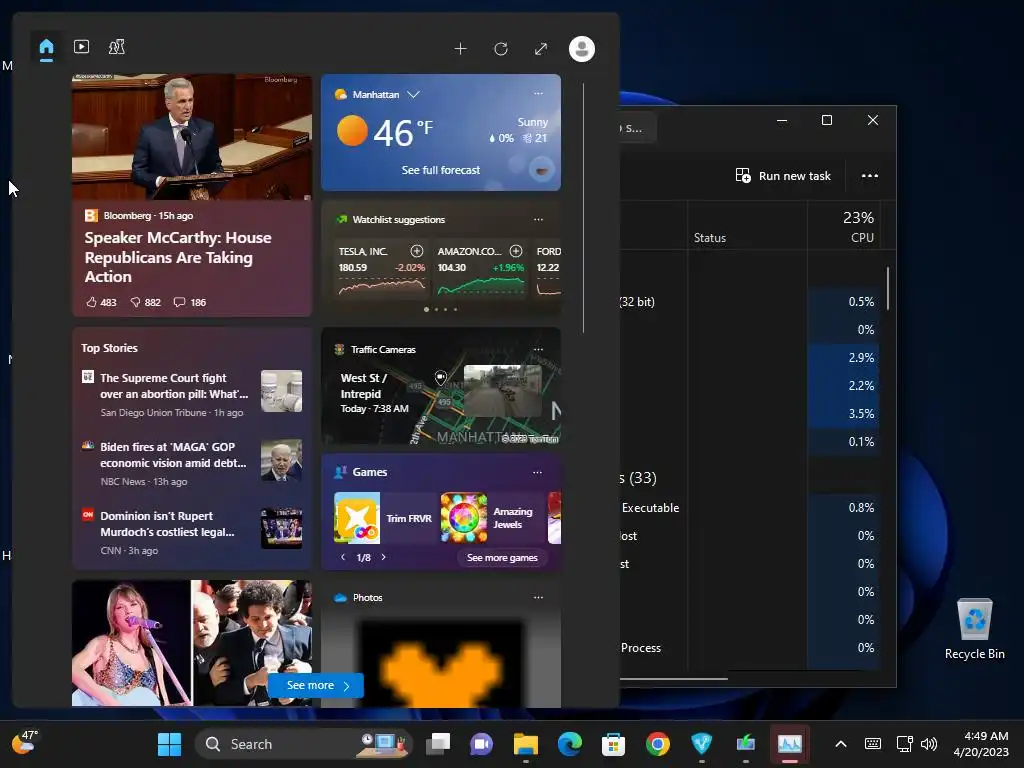Open Photos widget more options
1024x768 pixels.
click(538, 598)
